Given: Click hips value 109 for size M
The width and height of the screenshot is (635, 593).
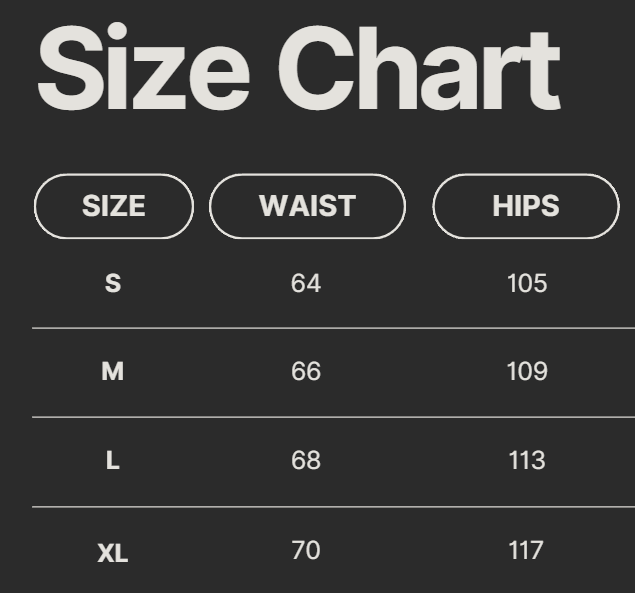Looking at the screenshot, I should (527, 372).
